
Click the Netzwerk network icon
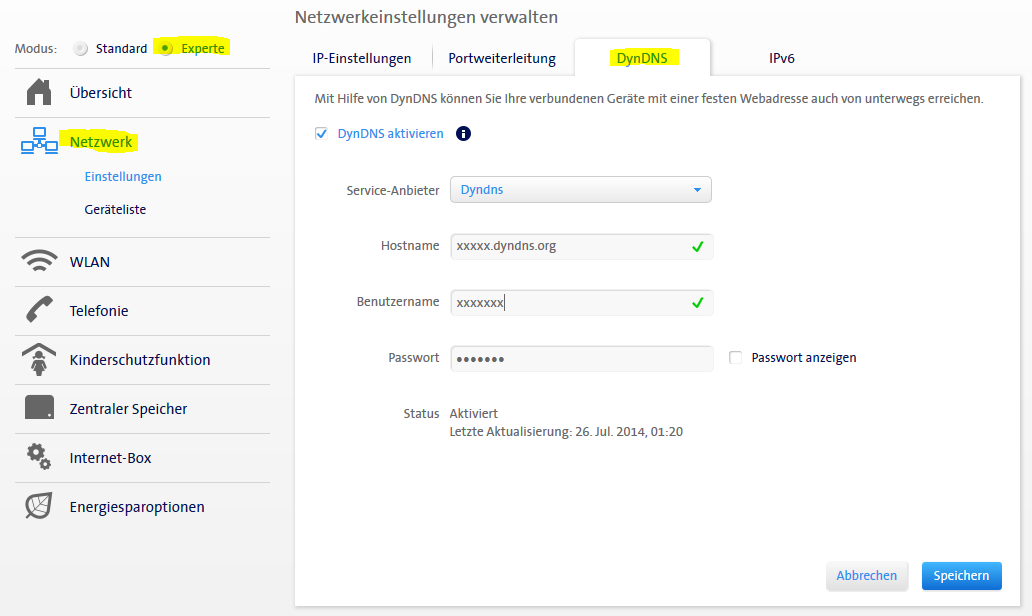click(x=39, y=142)
